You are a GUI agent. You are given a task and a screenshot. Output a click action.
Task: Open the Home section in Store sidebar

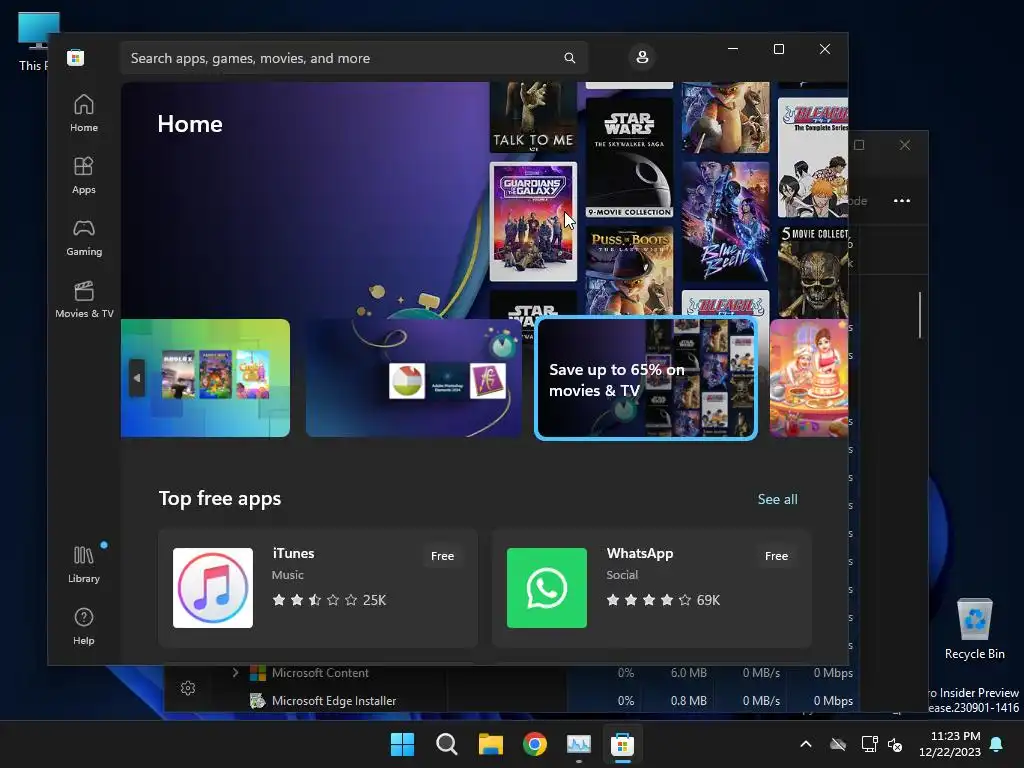[x=84, y=114]
